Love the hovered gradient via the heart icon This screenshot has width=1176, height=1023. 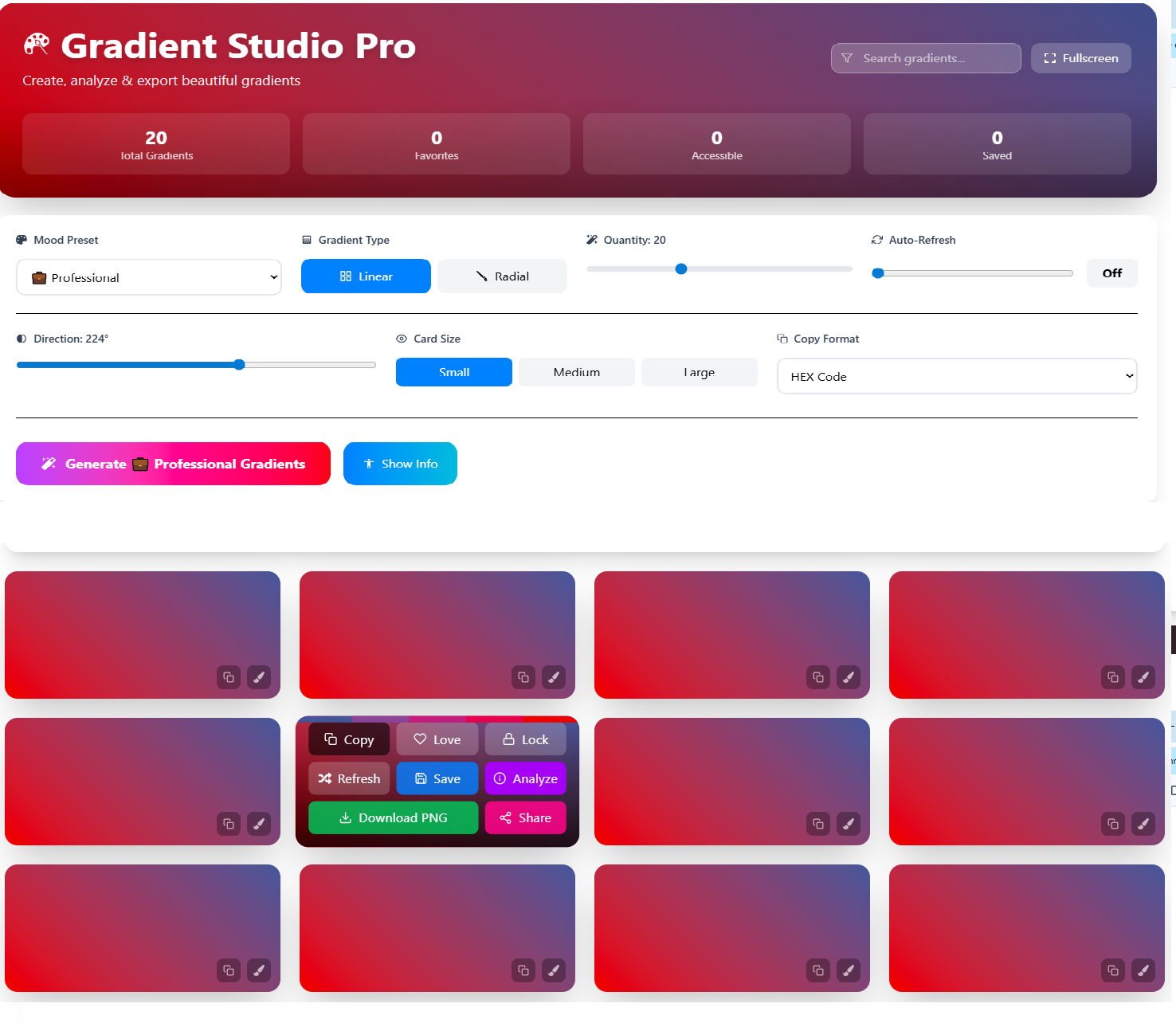pyautogui.click(x=437, y=739)
